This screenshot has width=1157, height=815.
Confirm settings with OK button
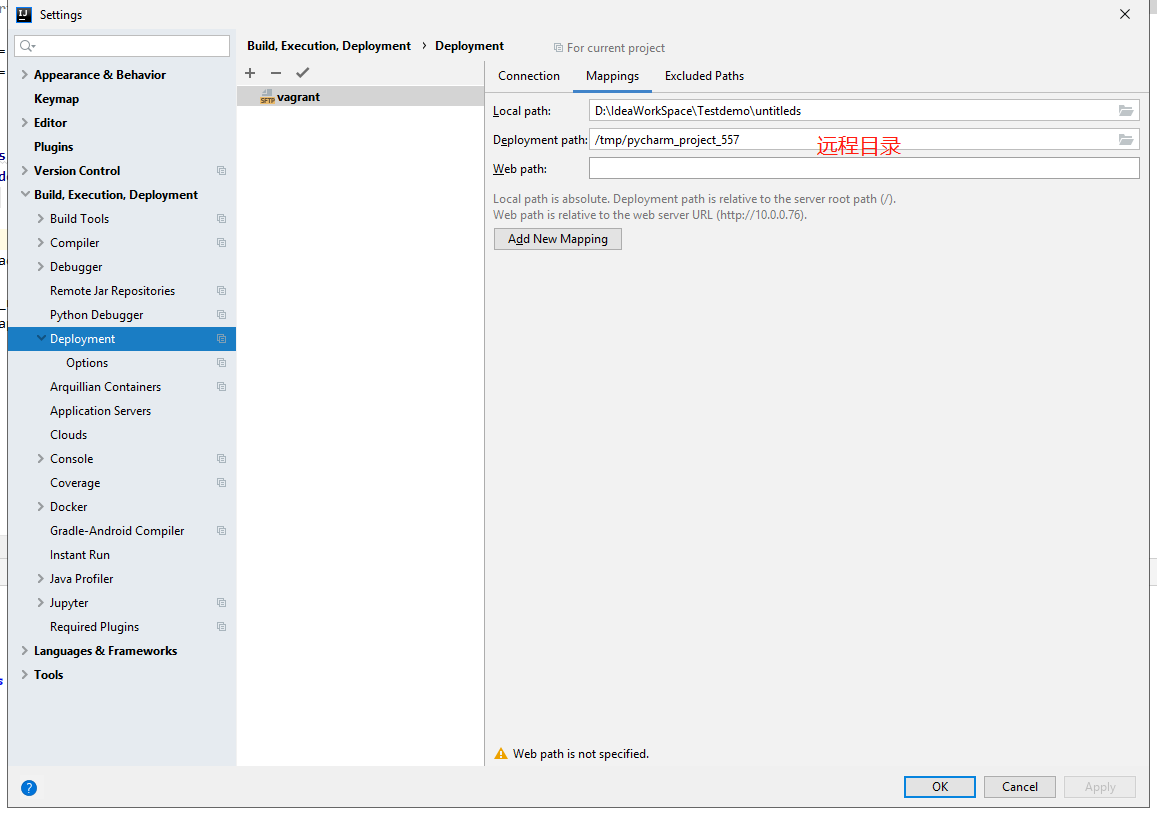click(x=939, y=787)
